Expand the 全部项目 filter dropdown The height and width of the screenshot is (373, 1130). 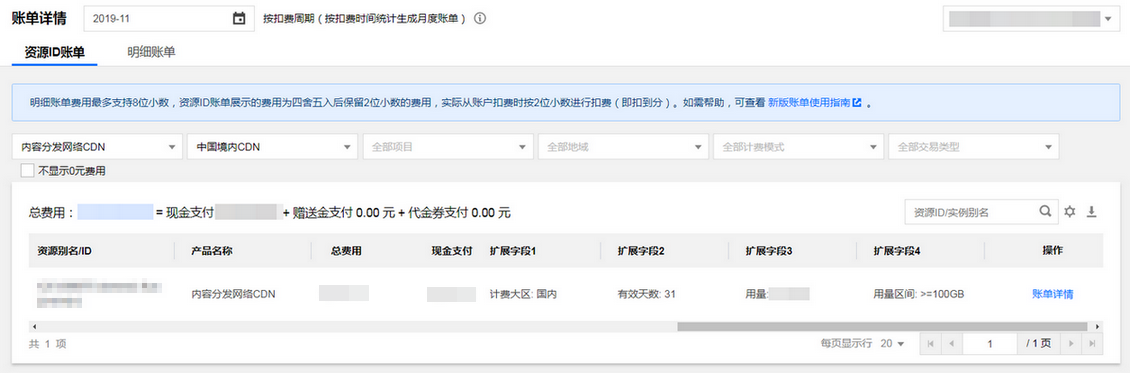(x=448, y=147)
